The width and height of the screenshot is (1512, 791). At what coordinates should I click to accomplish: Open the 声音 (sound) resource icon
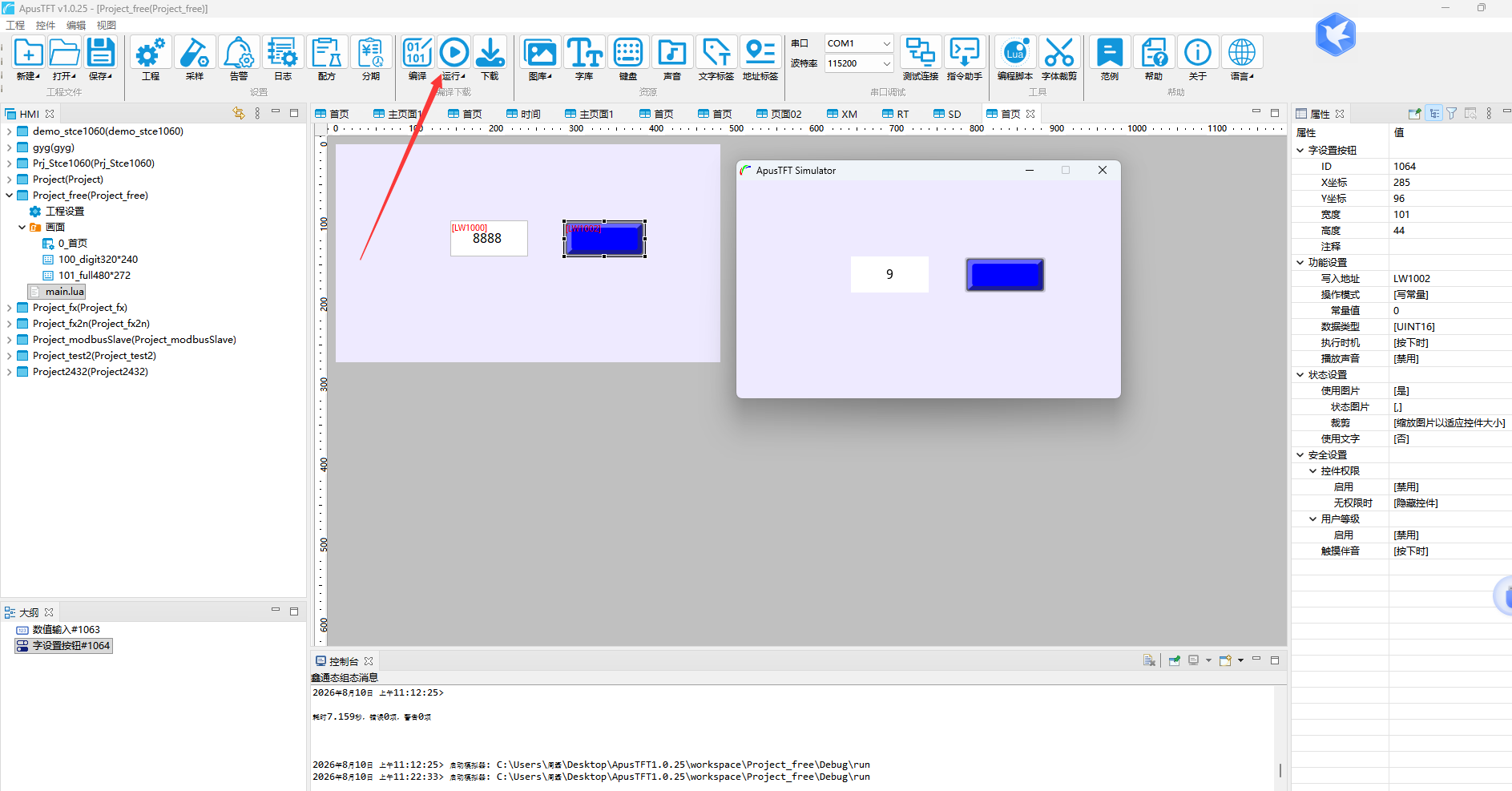pos(672,53)
